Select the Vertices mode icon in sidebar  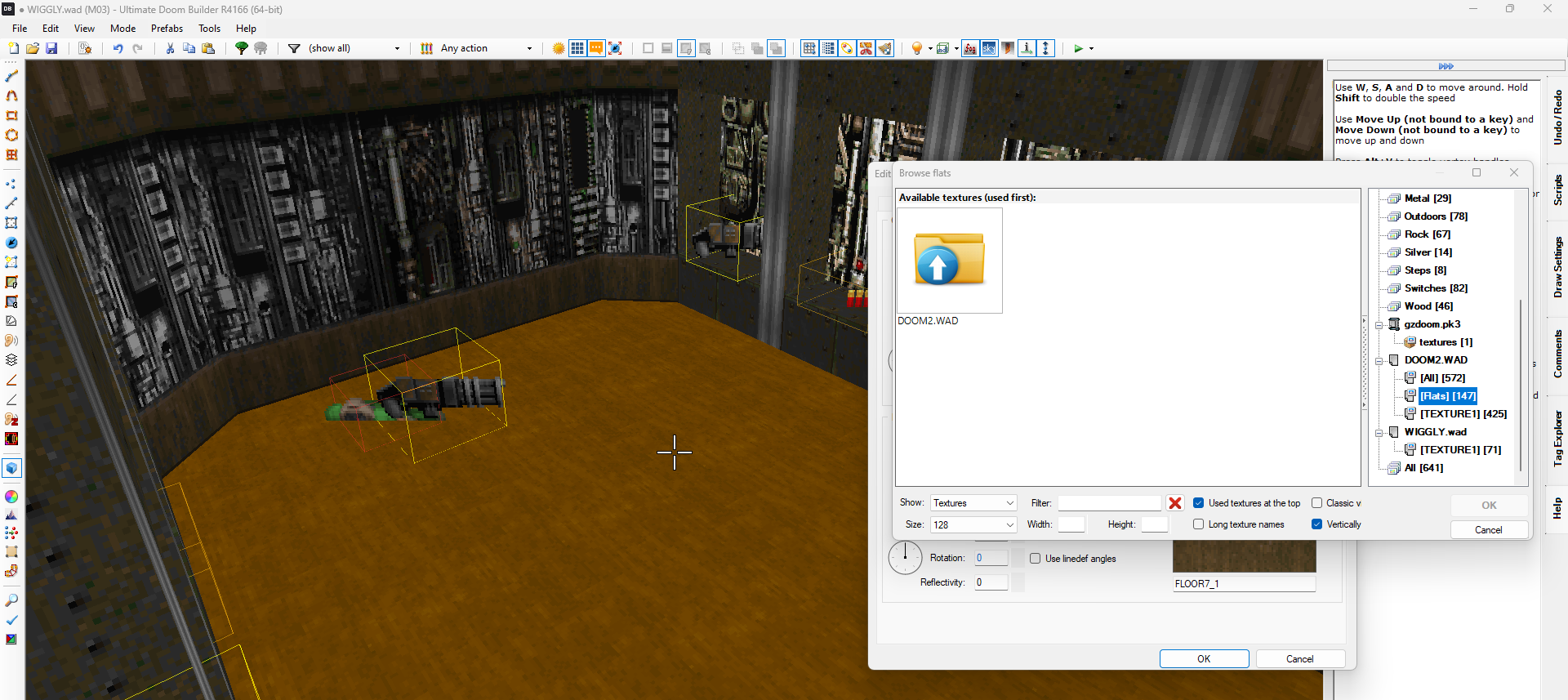pos(11,184)
